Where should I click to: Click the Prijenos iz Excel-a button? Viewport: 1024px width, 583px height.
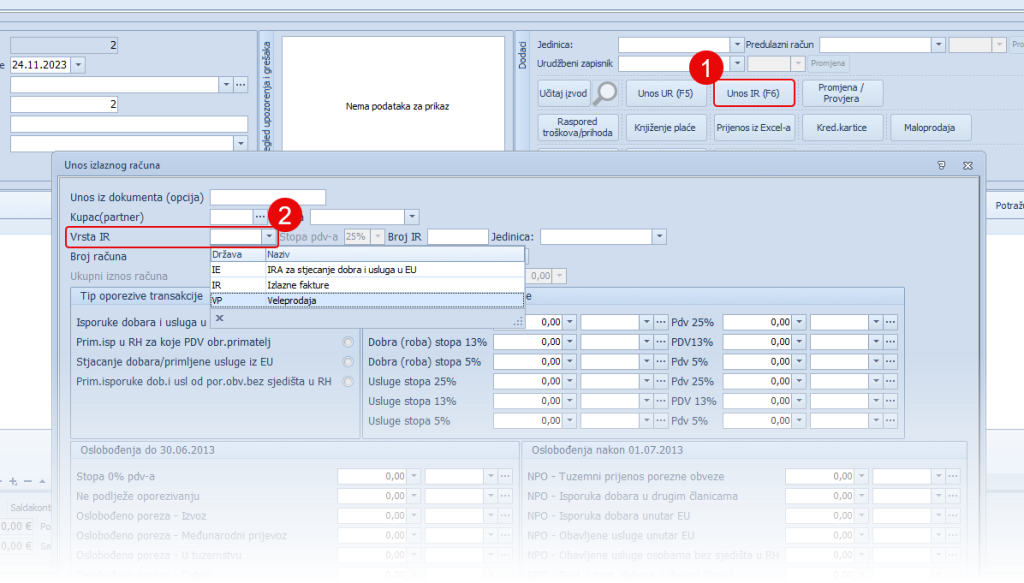click(x=754, y=128)
